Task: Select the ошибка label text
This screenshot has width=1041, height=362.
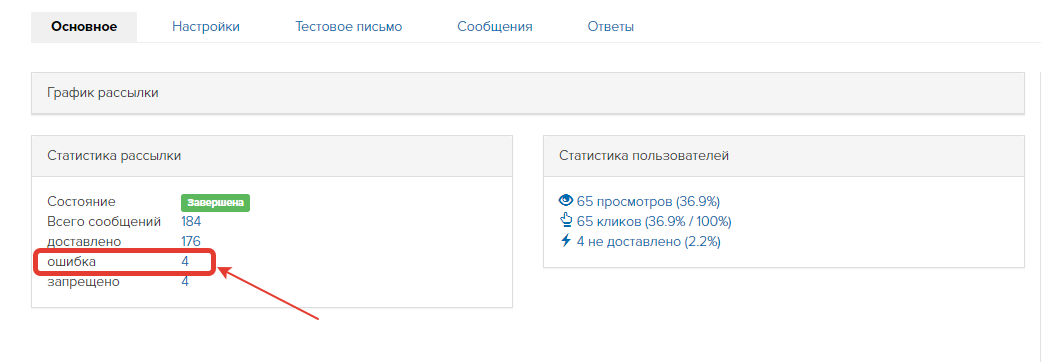Action: (x=72, y=262)
